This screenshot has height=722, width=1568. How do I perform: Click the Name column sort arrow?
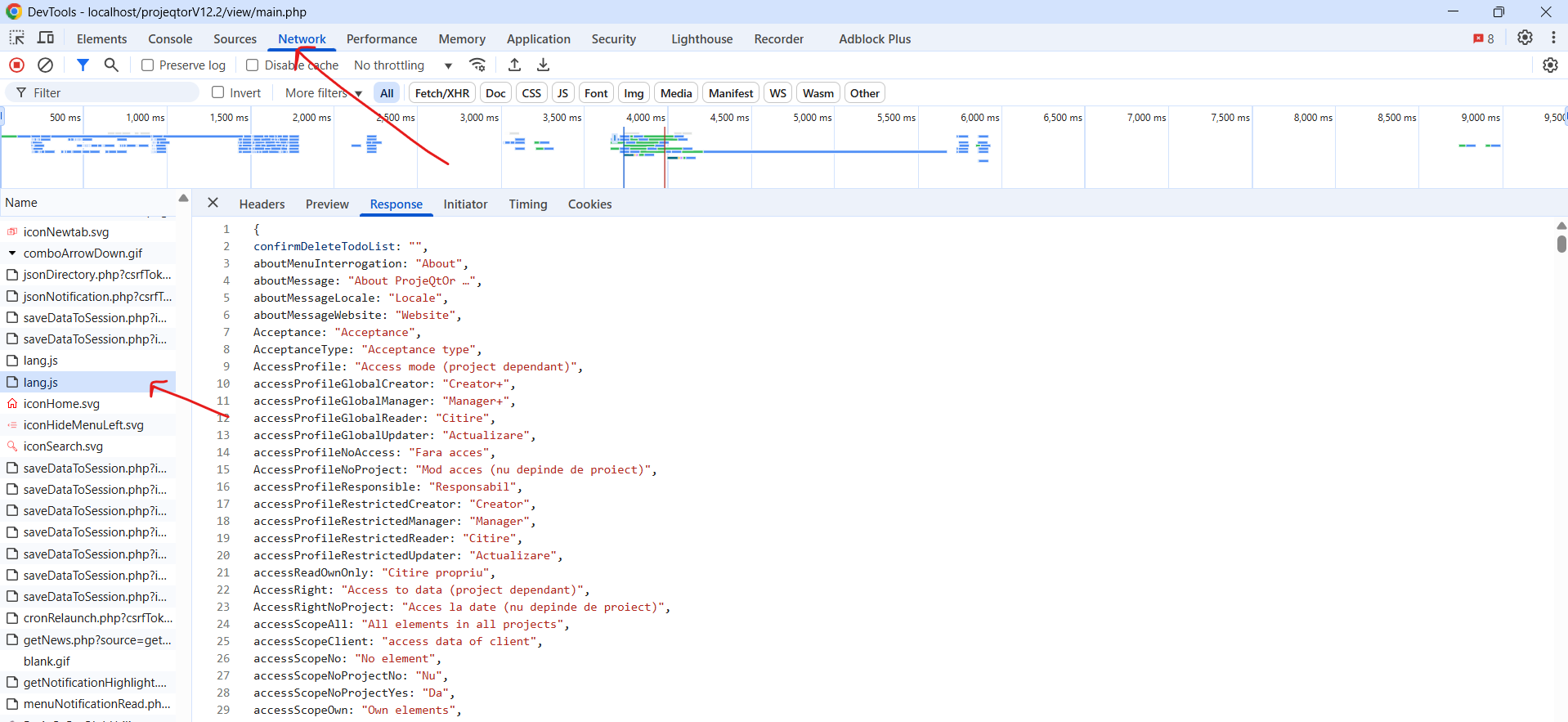[x=183, y=199]
